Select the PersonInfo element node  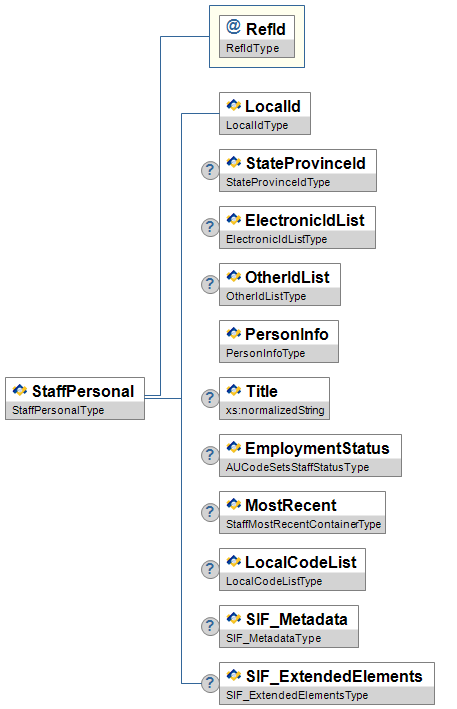point(279,341)
